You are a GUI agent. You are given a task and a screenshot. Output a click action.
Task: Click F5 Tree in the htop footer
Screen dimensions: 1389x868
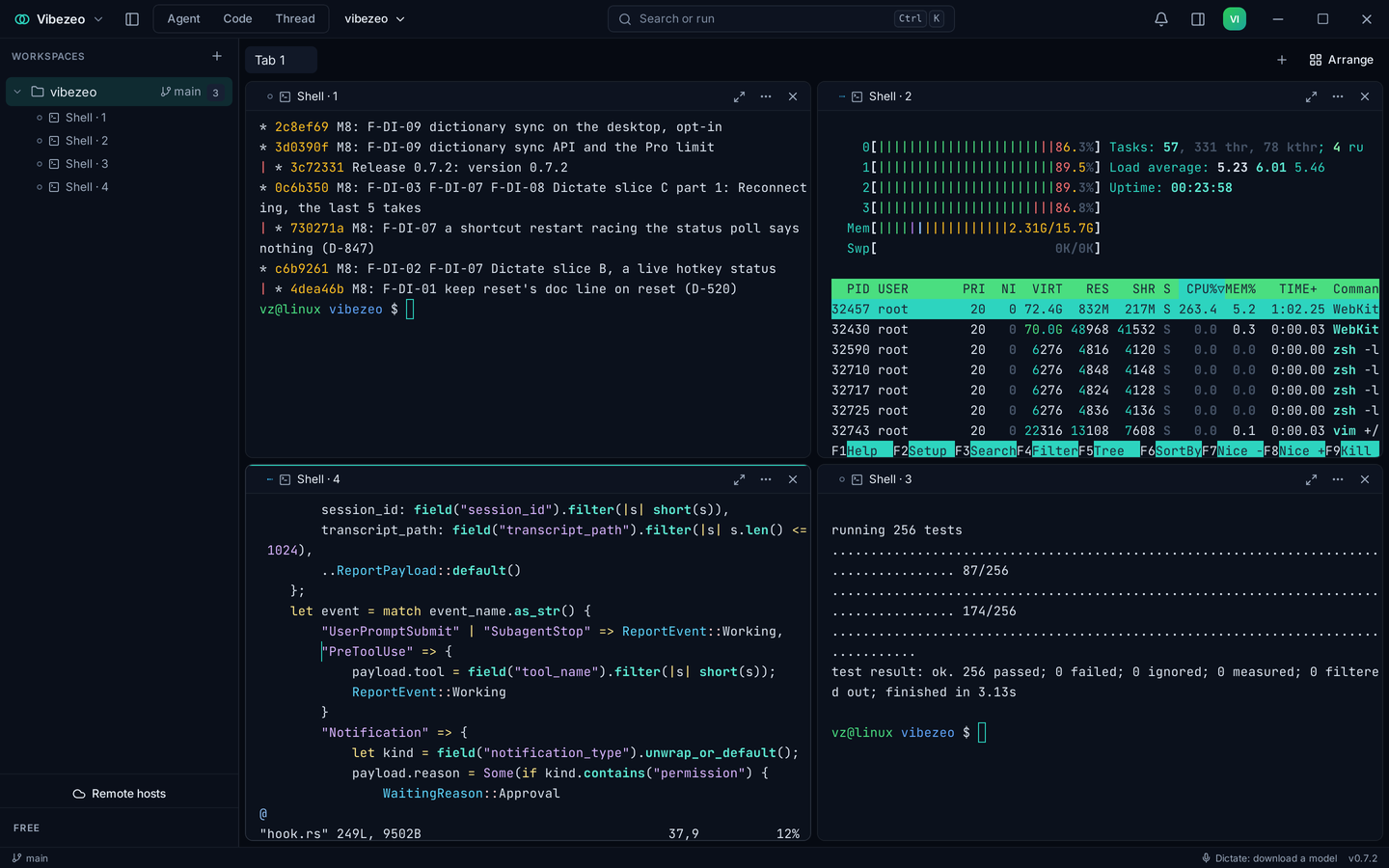[x=1108, y=450]
